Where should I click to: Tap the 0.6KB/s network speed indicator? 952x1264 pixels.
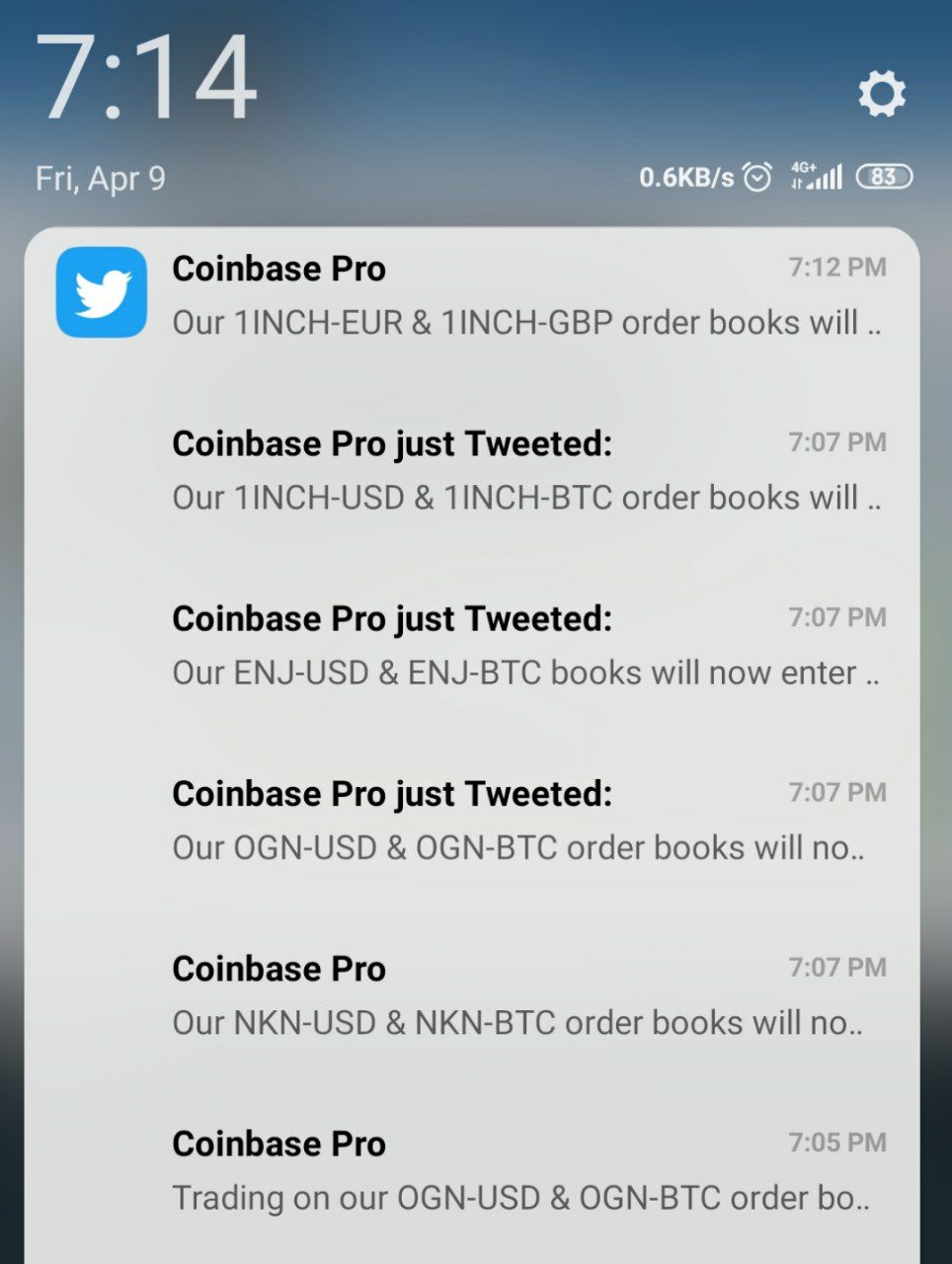tap(686, 178)
